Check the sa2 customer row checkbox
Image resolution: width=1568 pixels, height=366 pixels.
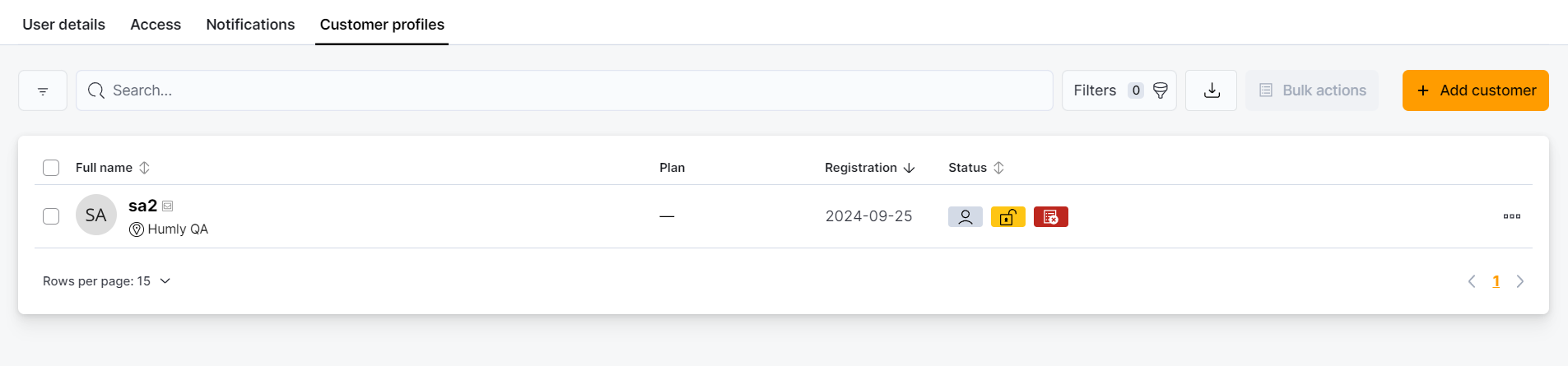click(51, 216)
